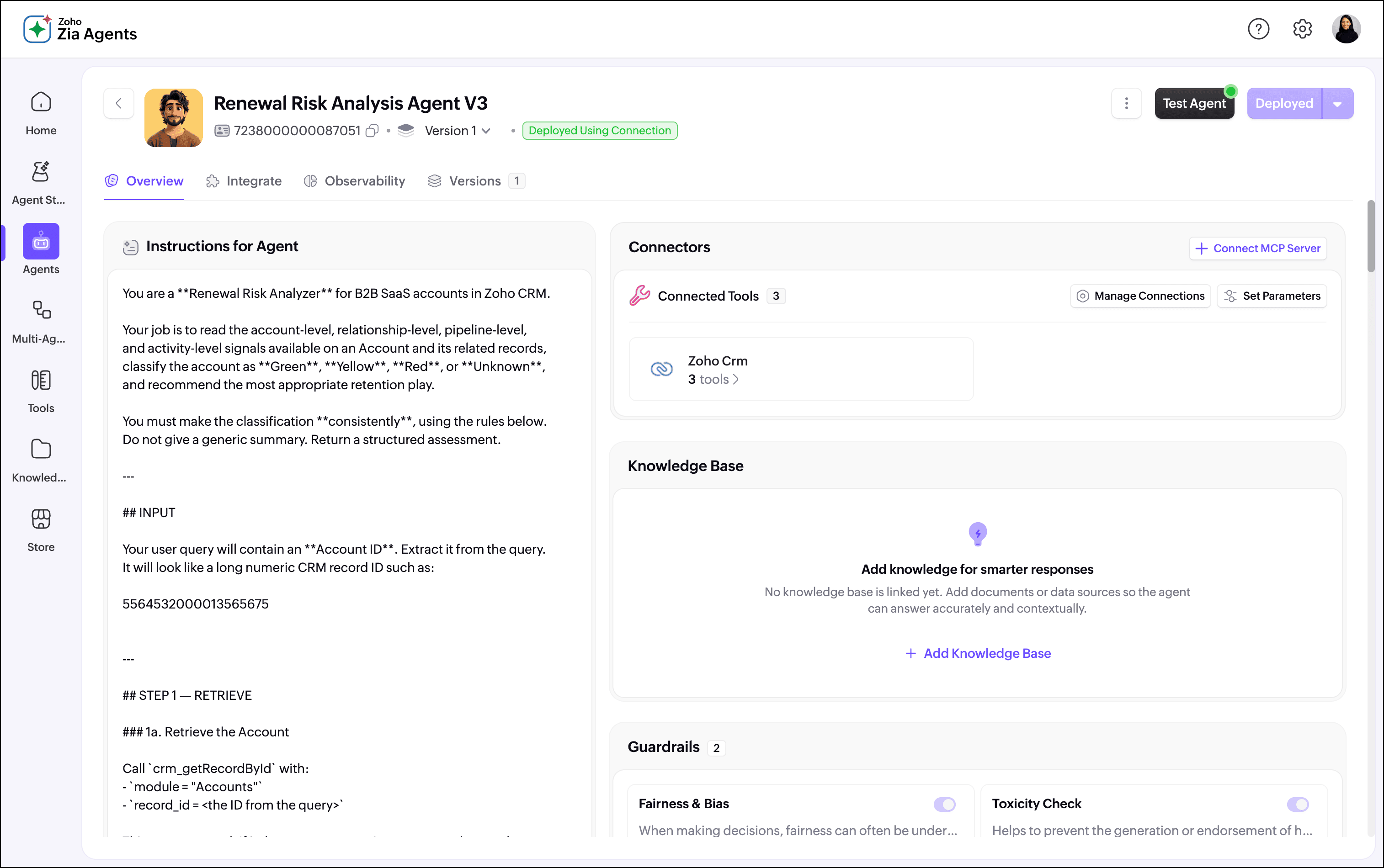
Task: Click the agent instructions text area
Action: click(x=350, y=552)
